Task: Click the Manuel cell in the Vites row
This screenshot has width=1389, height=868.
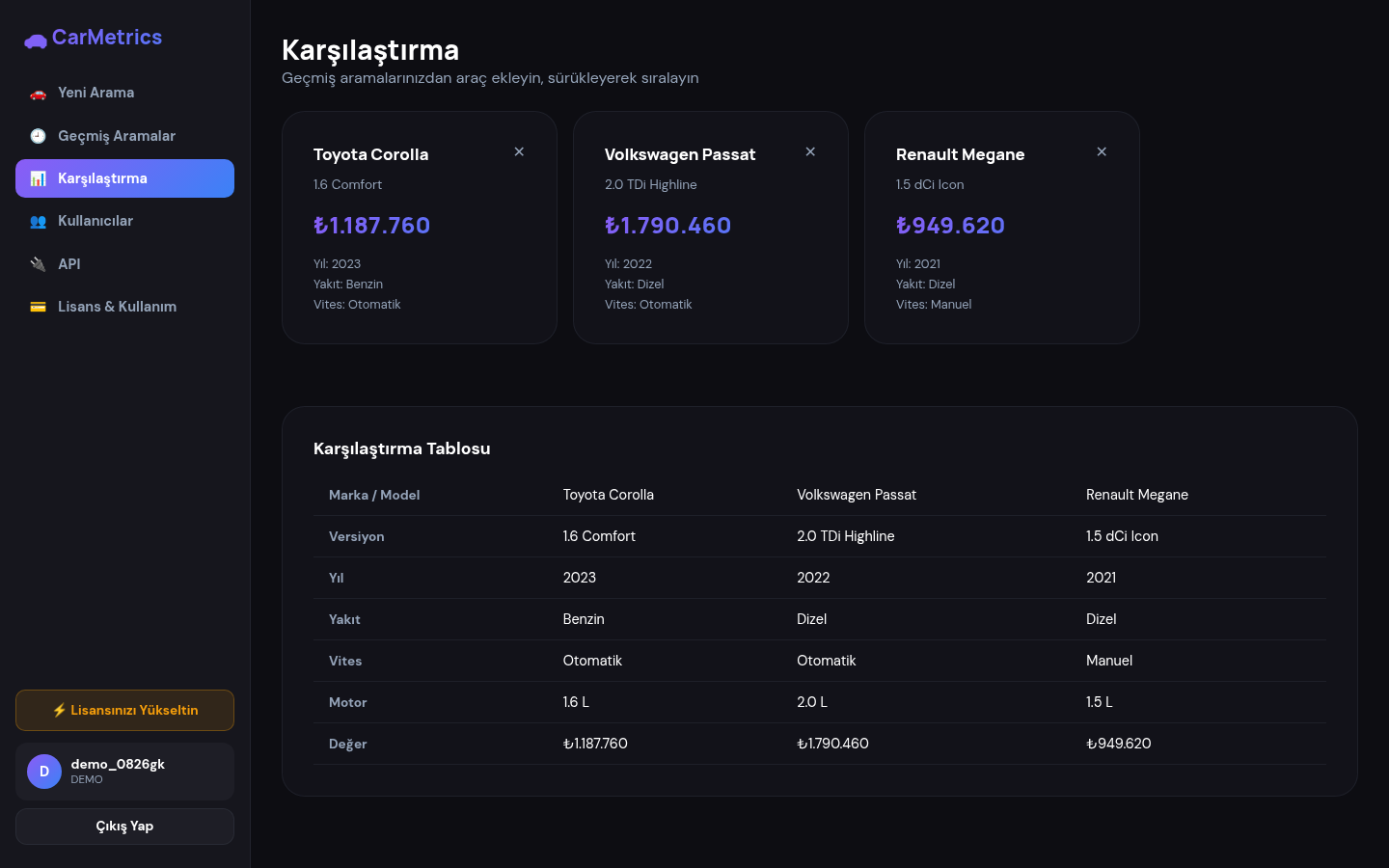Action: click(x=1109, y=661)
